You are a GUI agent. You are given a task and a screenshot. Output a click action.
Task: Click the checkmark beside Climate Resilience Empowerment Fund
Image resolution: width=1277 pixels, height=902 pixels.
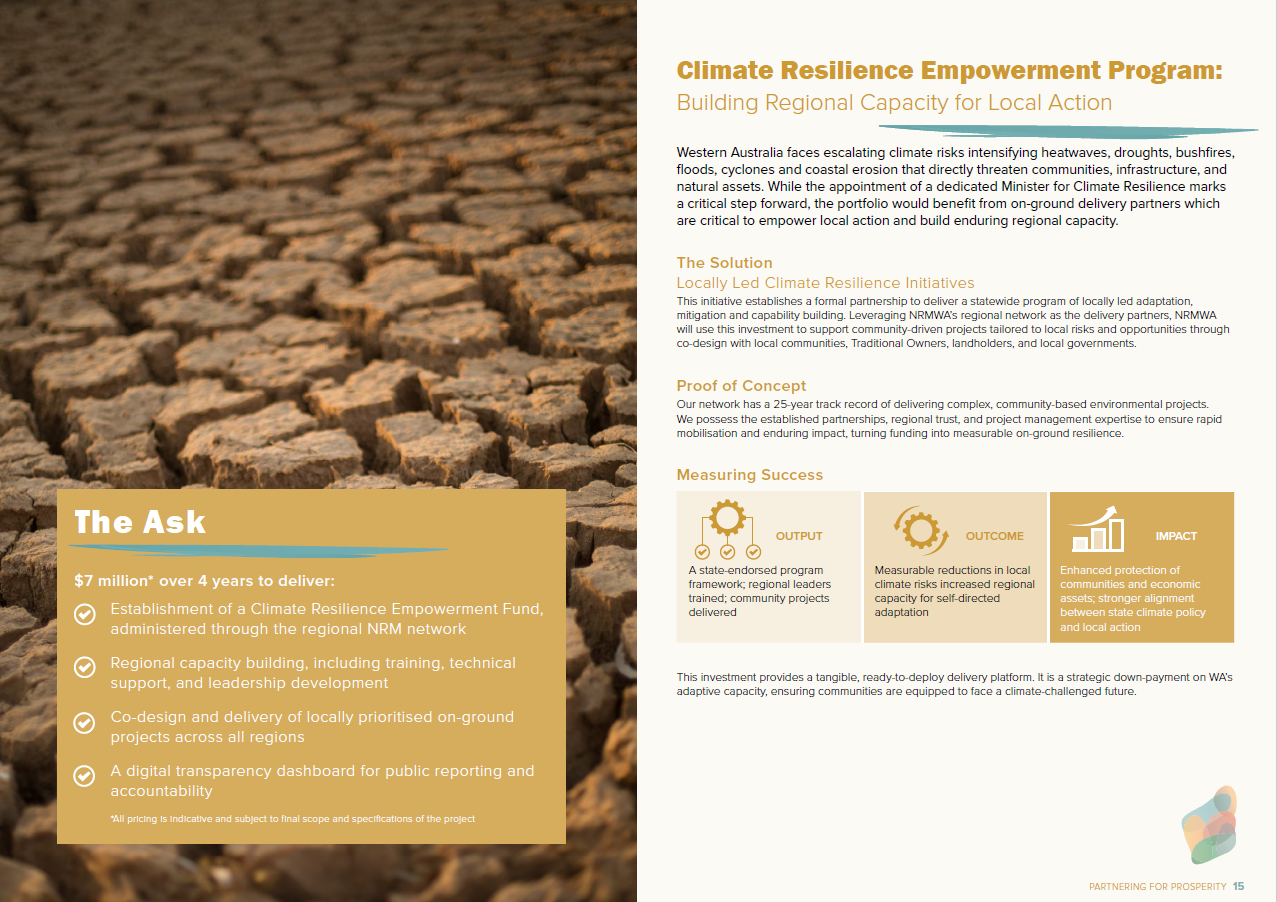pos(86,615)
